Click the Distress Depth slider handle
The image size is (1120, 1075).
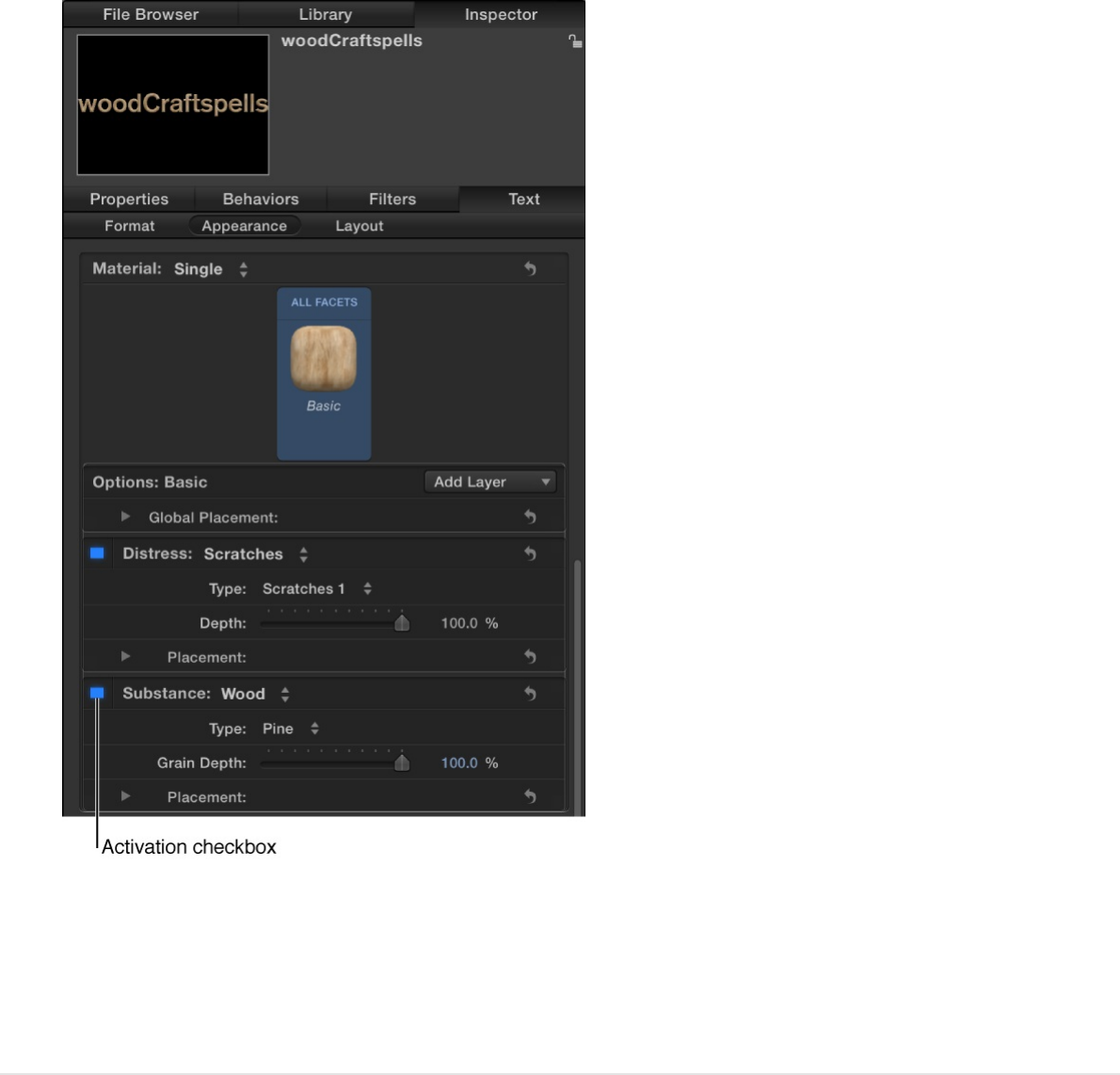(402, 623)
